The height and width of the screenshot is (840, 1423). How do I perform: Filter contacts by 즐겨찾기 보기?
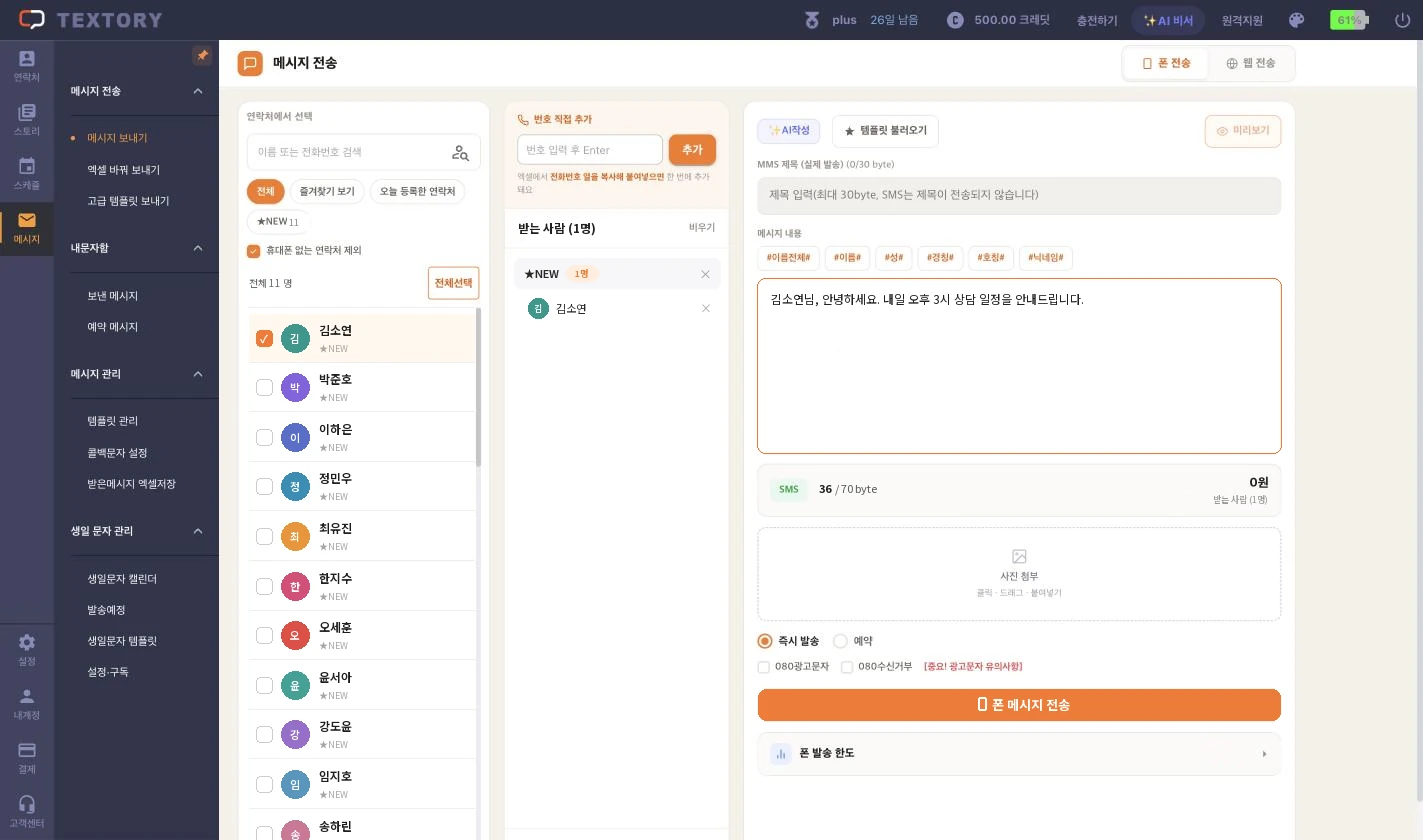pyautogui.click(x=327, y=191)
